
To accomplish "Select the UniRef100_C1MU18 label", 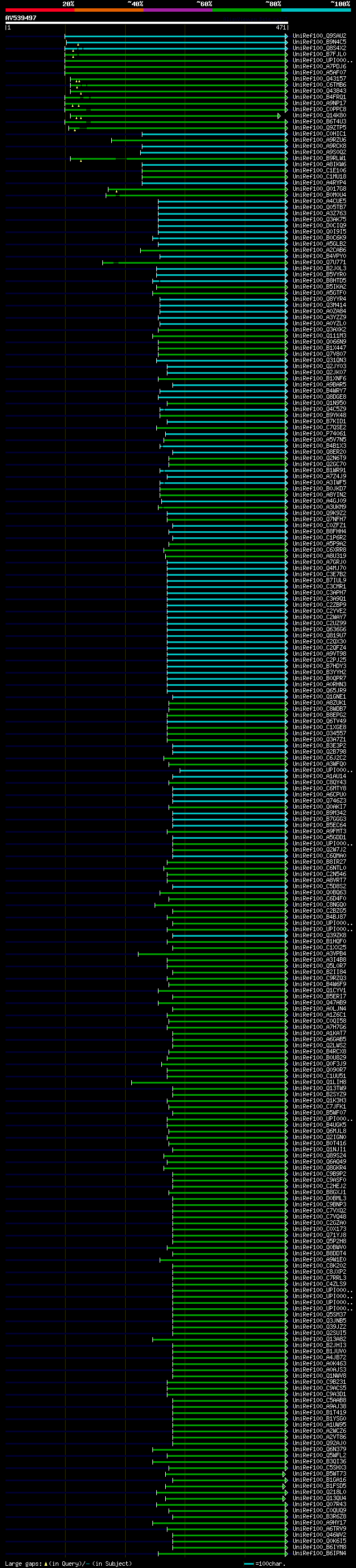I will tap(319, 176).
